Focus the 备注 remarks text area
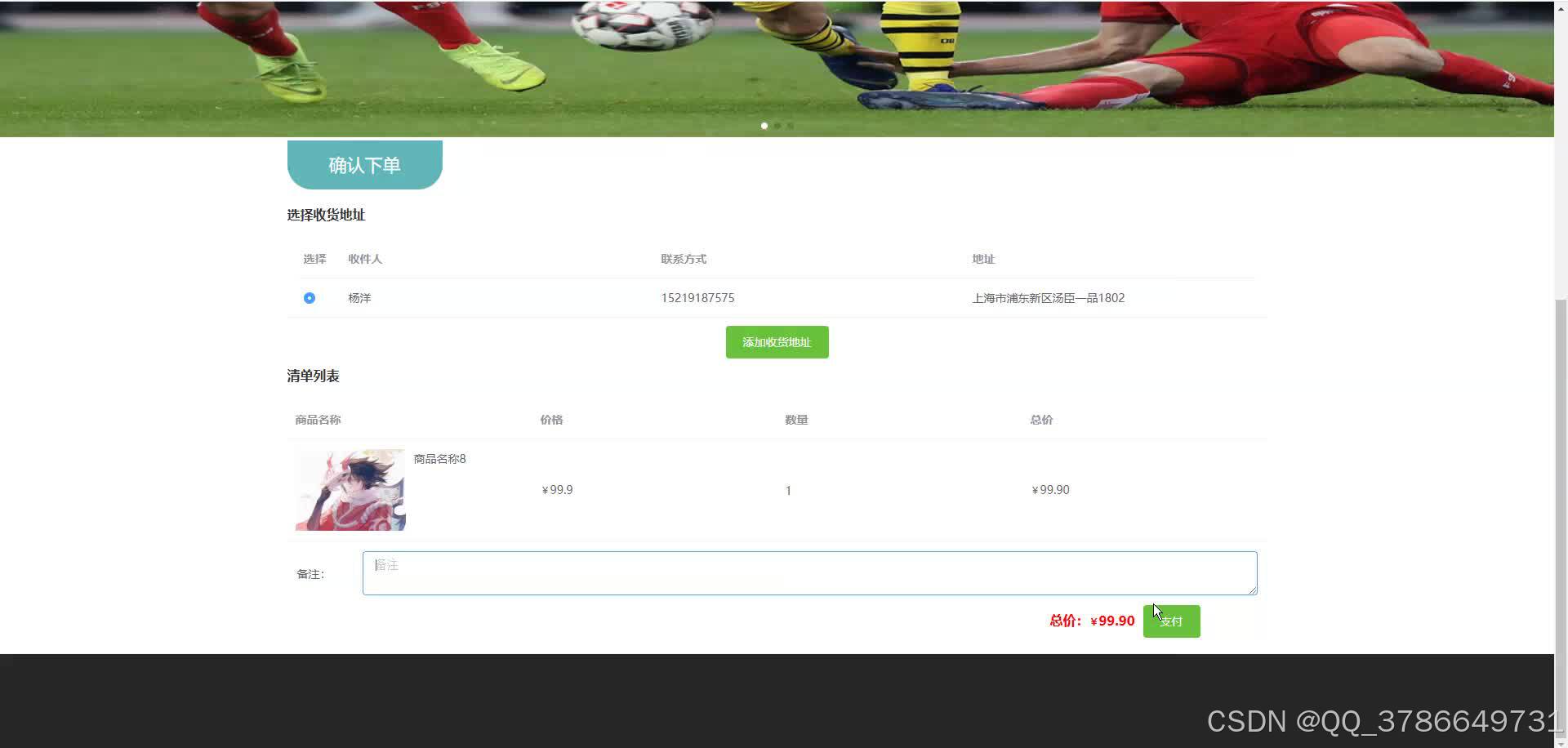This screenshot has height=748, width=1568. (809, 573)
